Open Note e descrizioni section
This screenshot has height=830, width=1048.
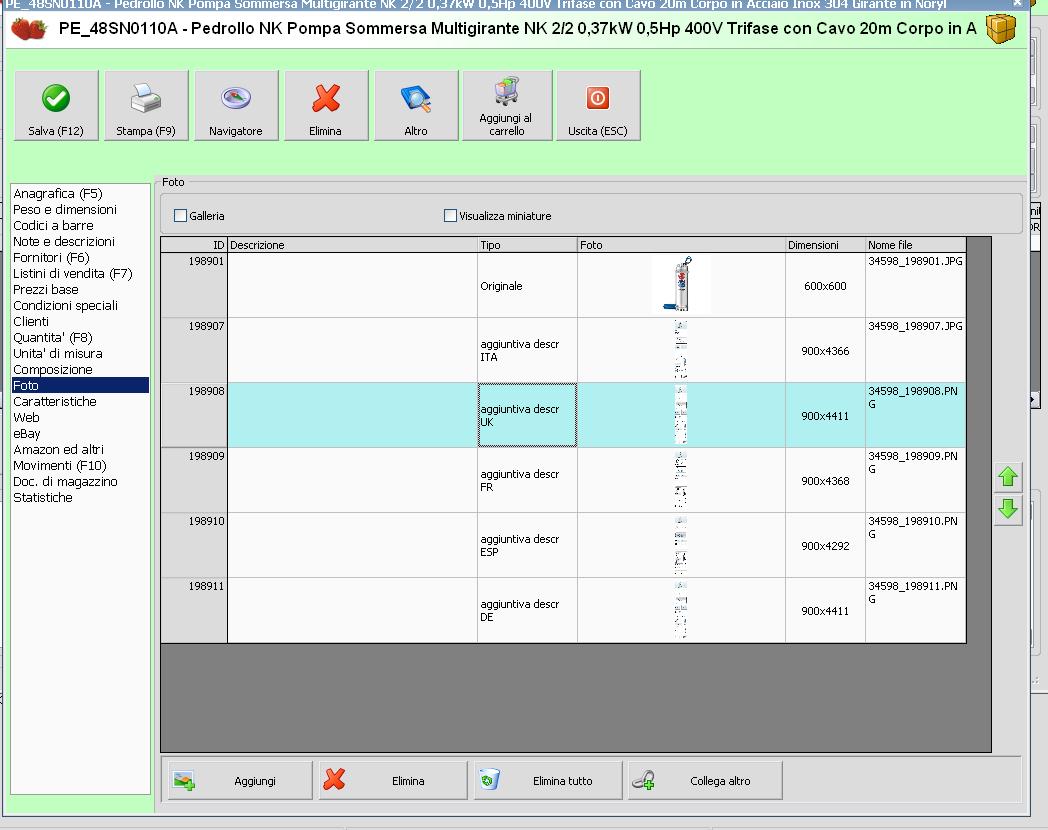pyautogui.click(x=63, y=242)
